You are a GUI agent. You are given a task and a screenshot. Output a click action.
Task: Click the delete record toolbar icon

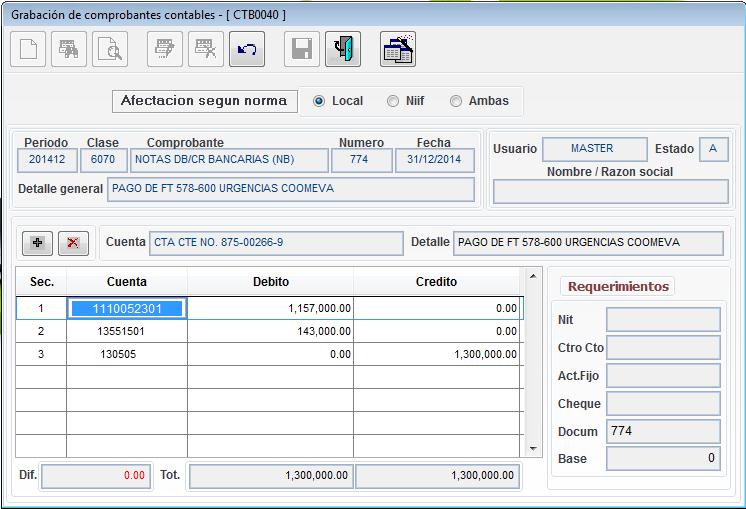[206, 49]
